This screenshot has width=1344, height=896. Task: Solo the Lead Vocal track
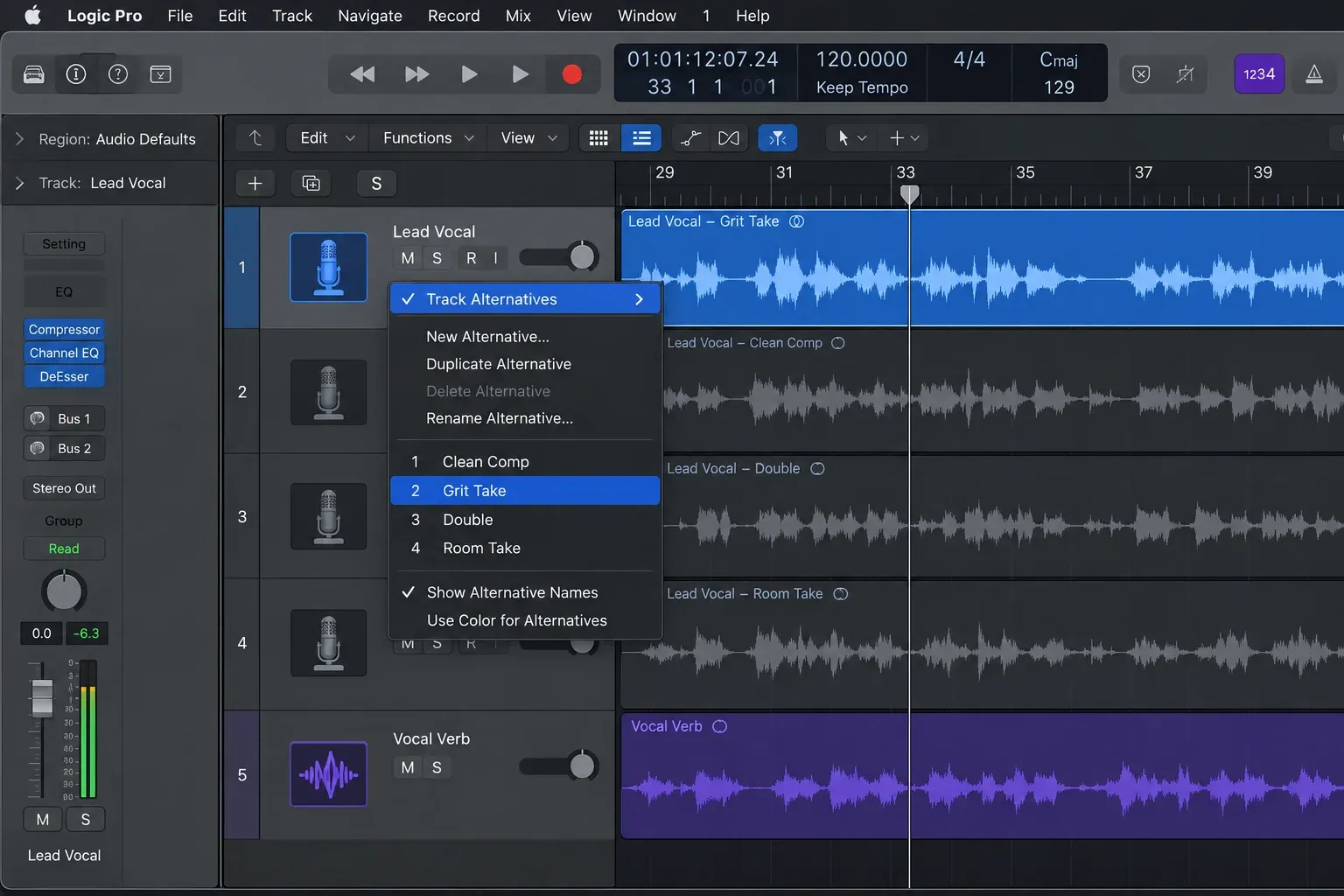point(437,258)
